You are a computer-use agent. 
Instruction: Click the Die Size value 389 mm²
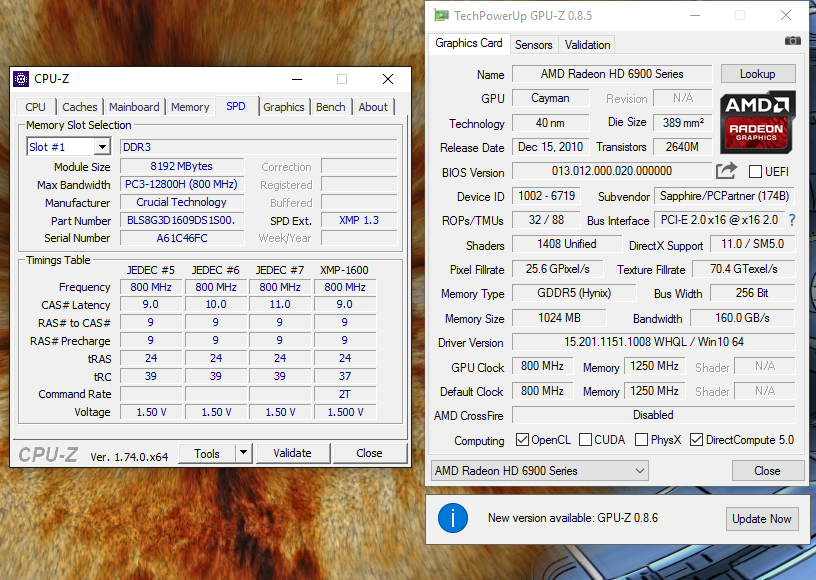[683, 123]
